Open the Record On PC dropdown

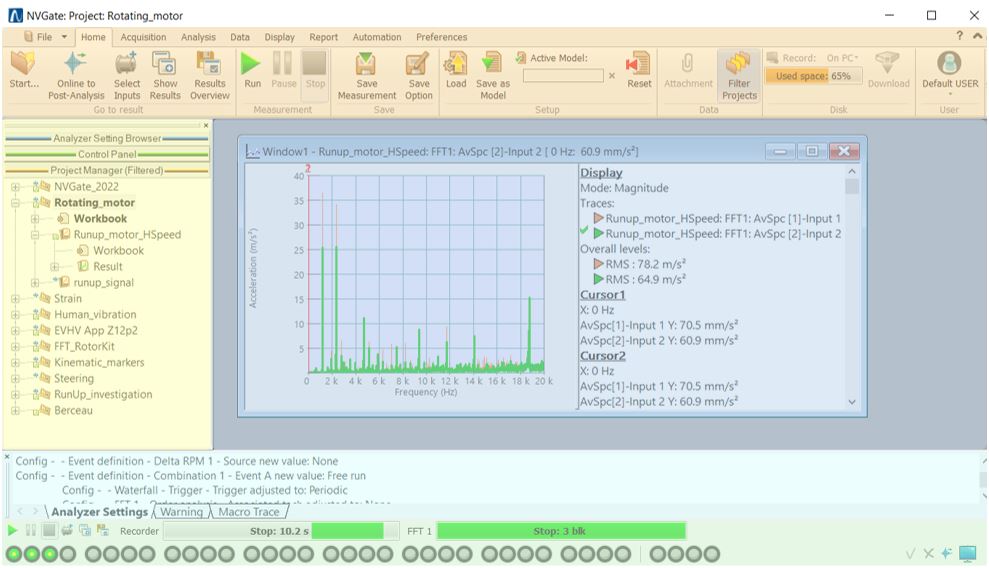843,58
